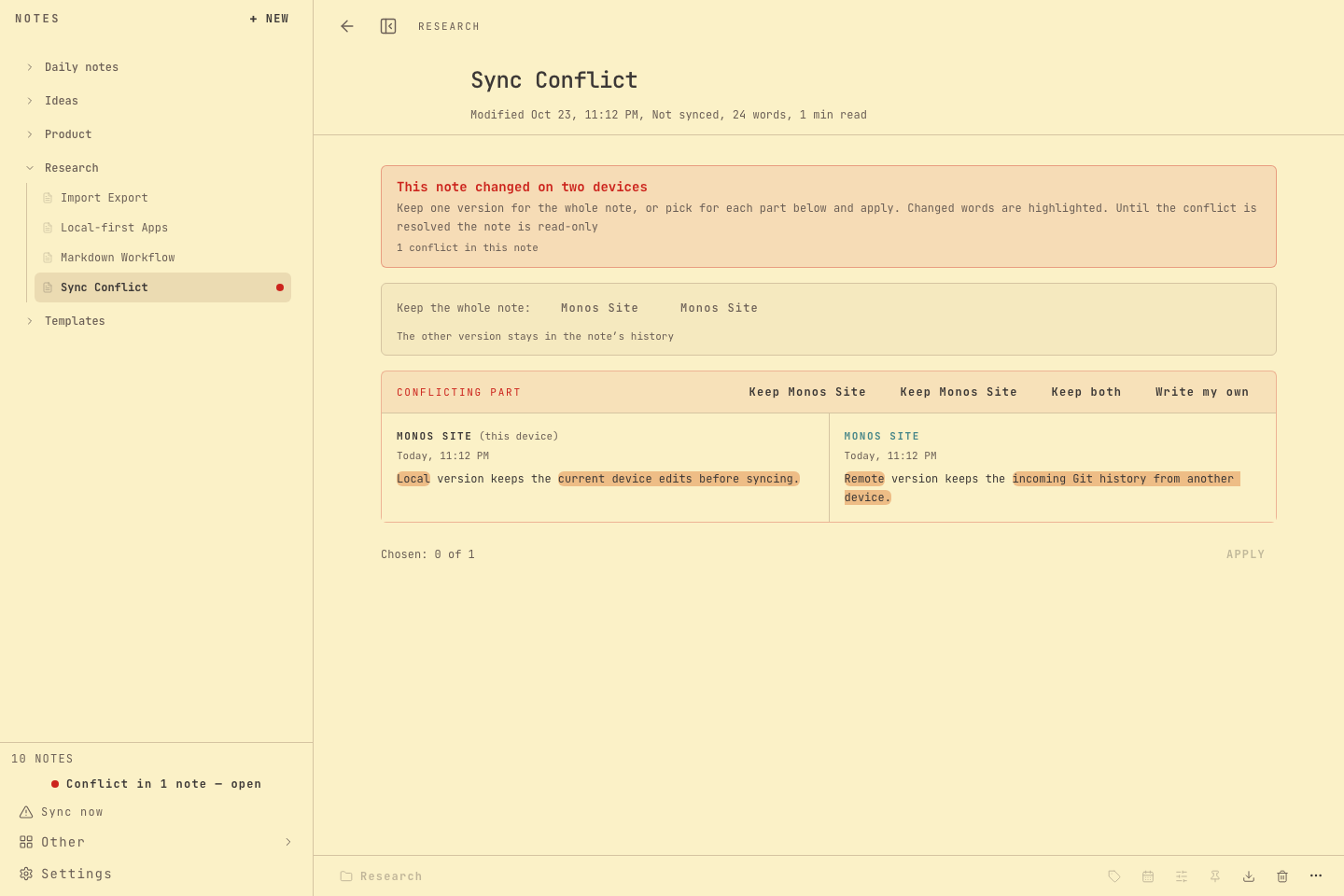
Task: Create a note with + NEW
Action: [270, 19]
